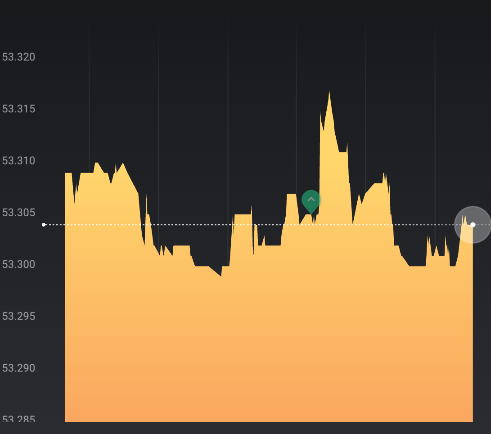The height and width of the screenshot is (434, 491).
Task: Select the 53.285 price axis label
Action: click(19, 419)
